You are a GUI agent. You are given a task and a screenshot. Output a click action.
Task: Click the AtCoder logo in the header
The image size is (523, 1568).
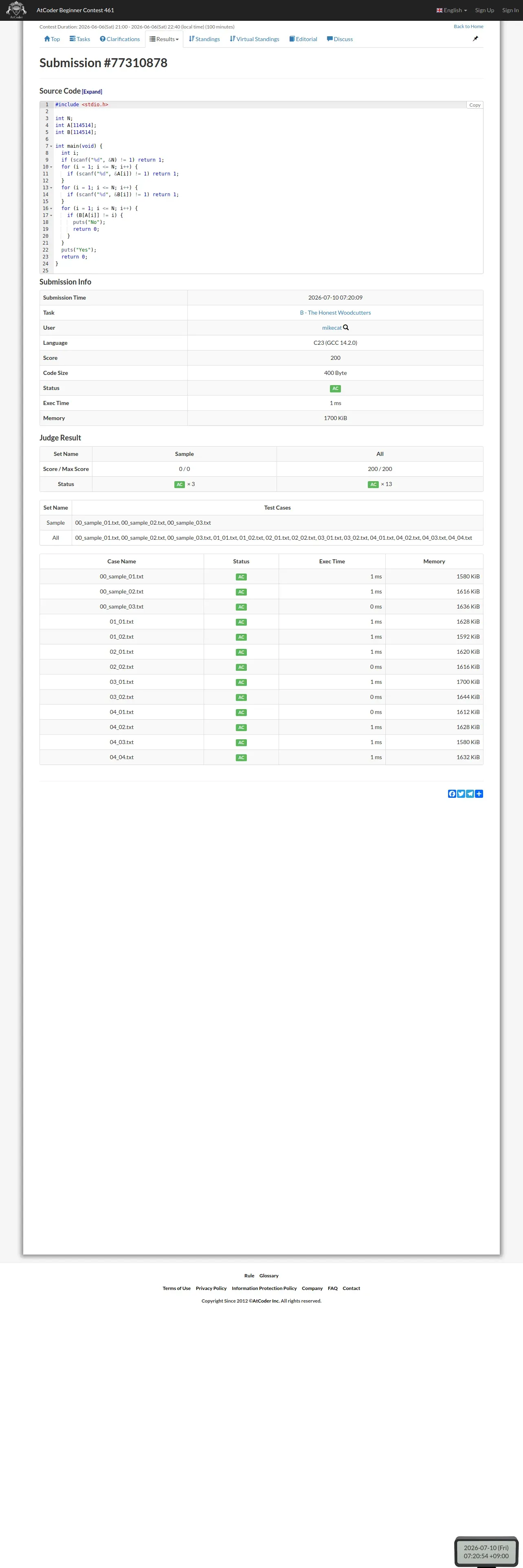[16, 10]
